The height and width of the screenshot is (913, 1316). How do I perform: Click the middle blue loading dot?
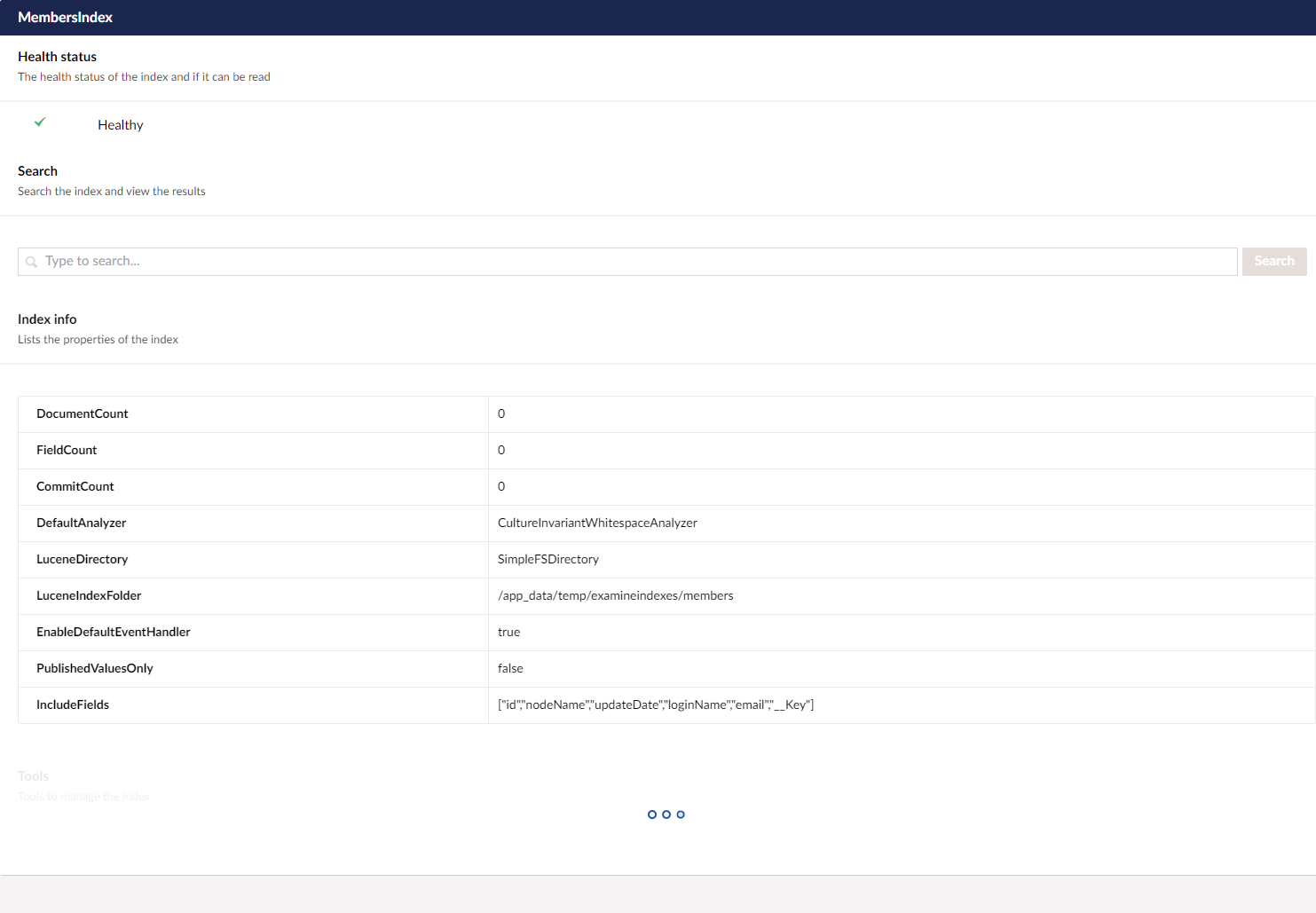666,815
